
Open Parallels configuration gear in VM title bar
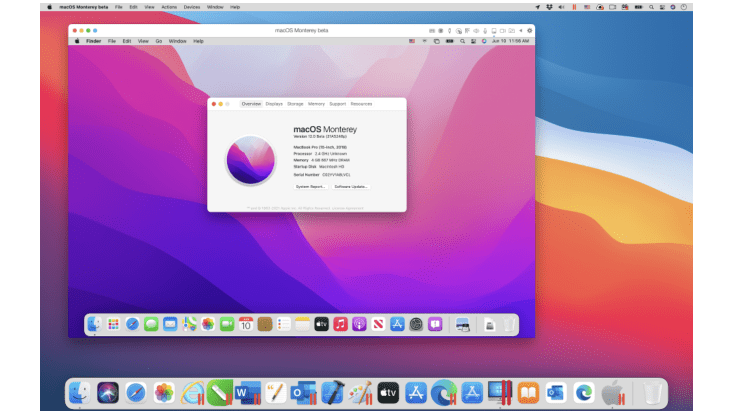[530, 30]
